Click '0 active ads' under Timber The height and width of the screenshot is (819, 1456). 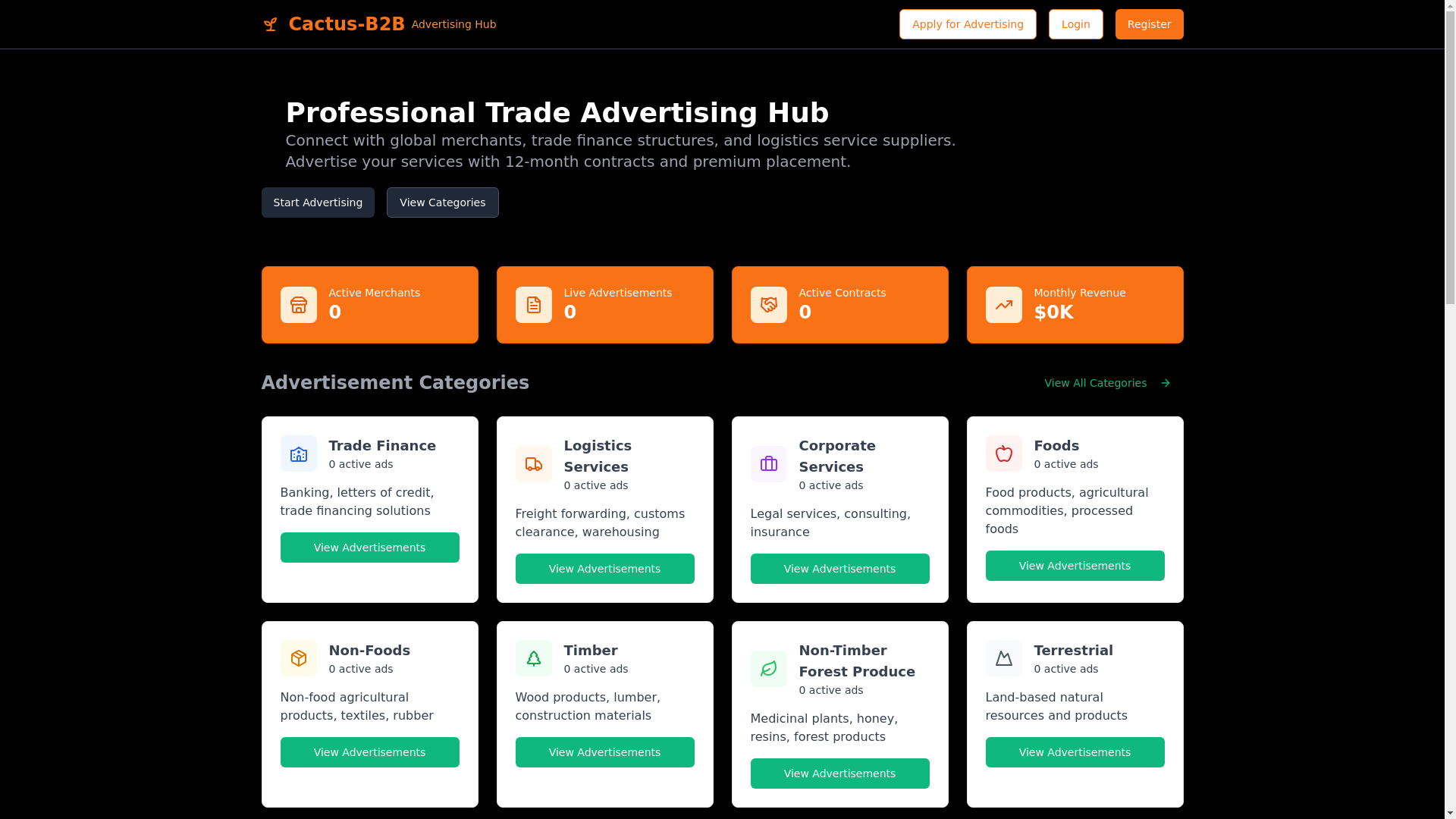[x=596, y=669]
